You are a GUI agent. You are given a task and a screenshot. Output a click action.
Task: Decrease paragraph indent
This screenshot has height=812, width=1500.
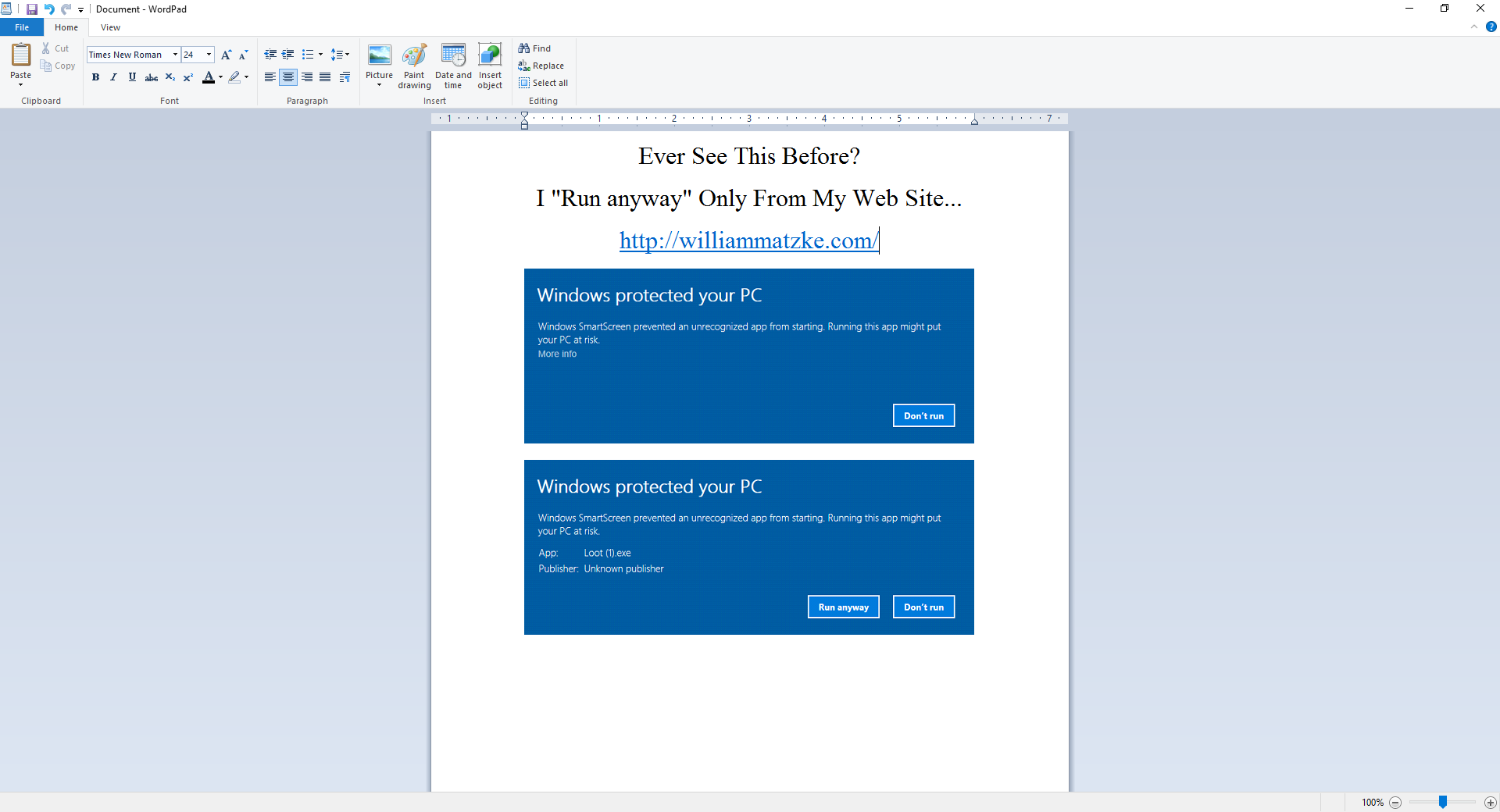[x=270, y=55]
